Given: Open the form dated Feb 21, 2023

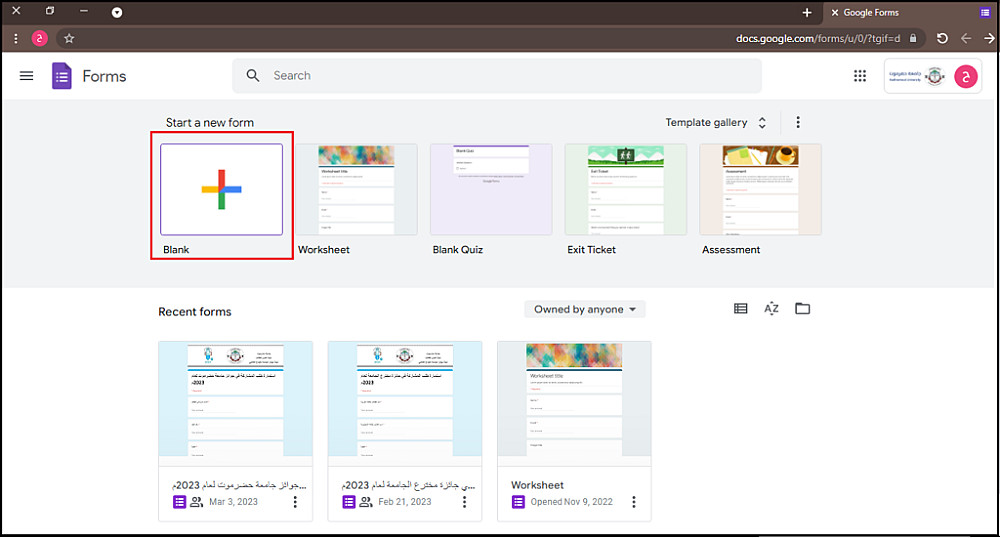Looking at the screenshot, I should click(x=405, y=431).
